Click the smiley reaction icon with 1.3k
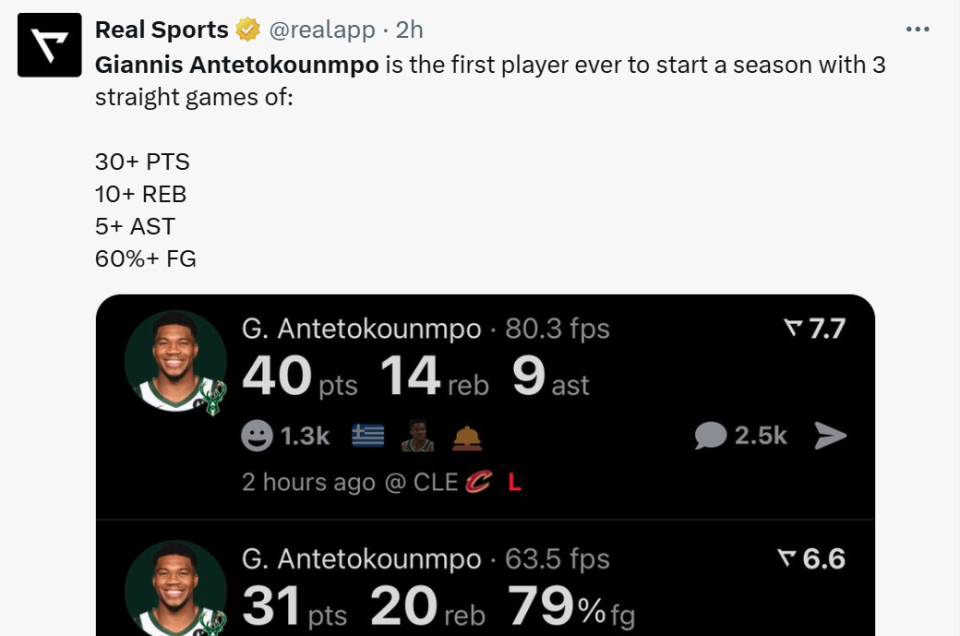The image size is (960, 636). (x=258, y=435)
